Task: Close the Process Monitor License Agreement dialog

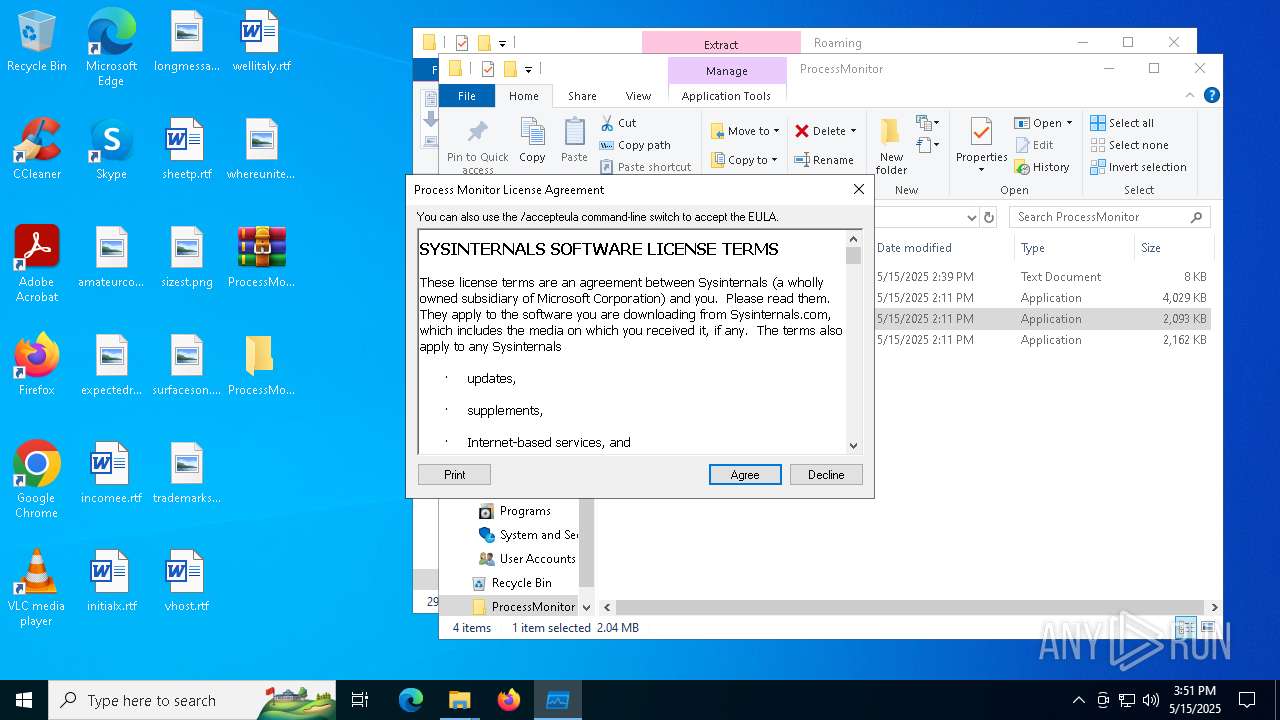Action: pos(858,189)
